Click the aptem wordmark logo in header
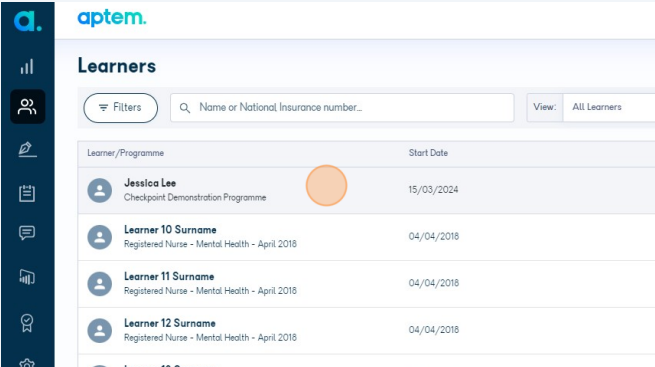The height and width of the screenshot is (367, 655). pos(112,18)
